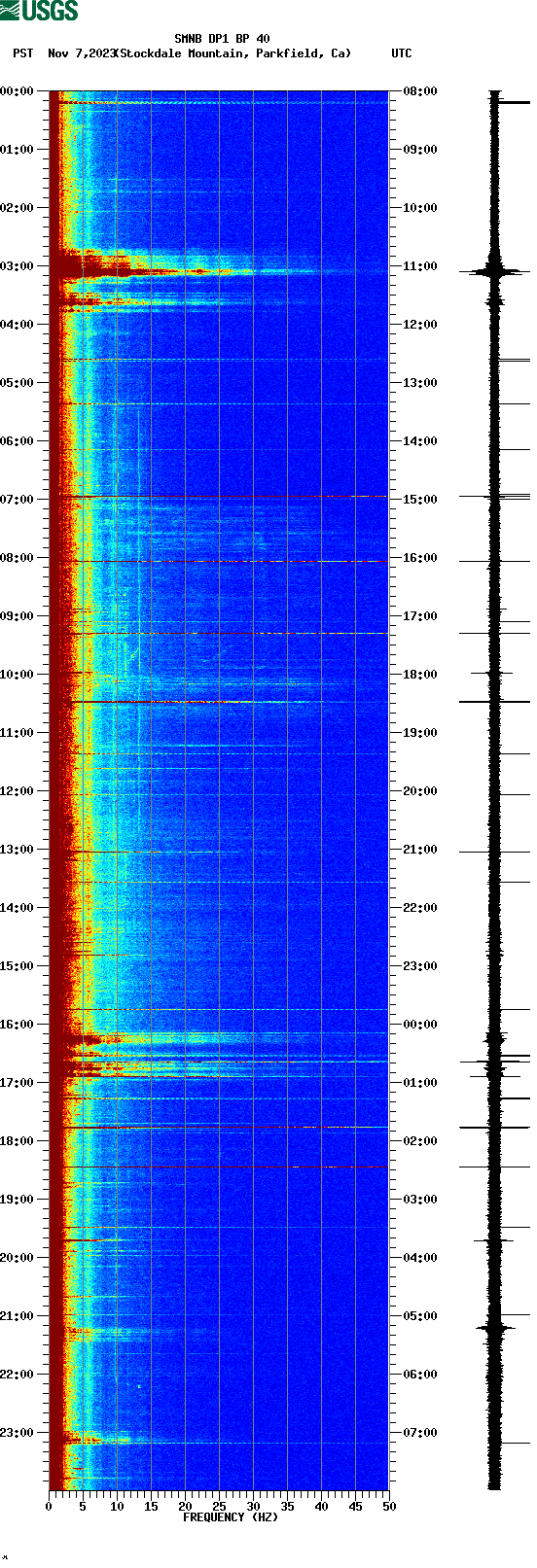Click the 16:00 label on the PST axis
The width and height of the screenshot is (537, 1568).
[17, 1025]
